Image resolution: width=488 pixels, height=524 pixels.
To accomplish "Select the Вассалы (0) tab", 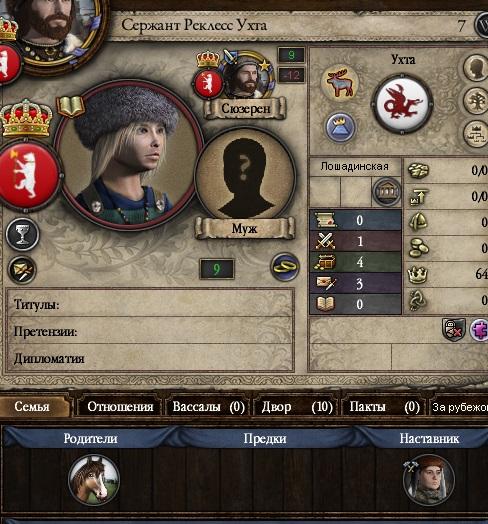I will click(209, 406).
